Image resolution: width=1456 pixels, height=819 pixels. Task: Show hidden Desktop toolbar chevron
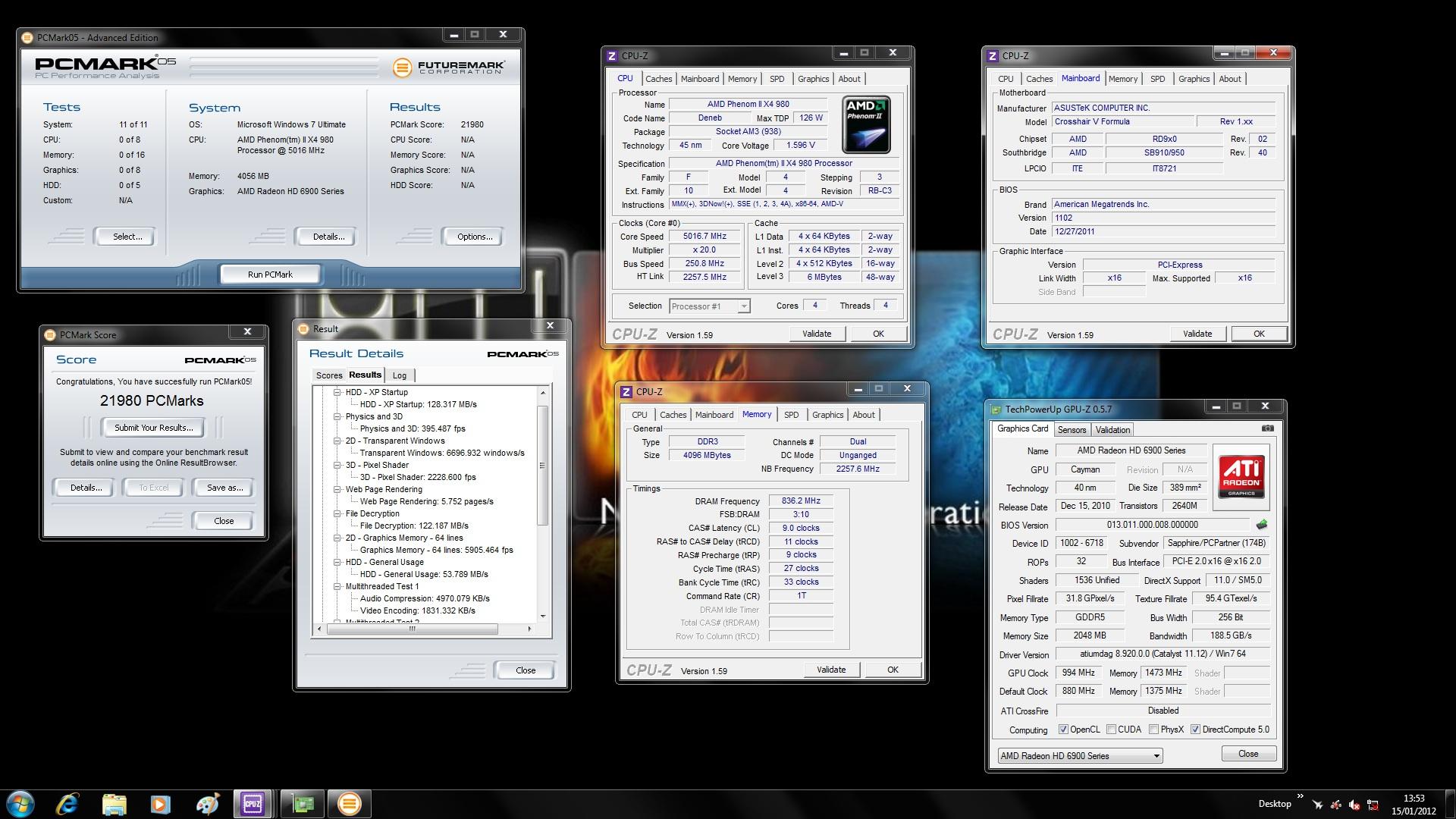(x=1300, y=797)
